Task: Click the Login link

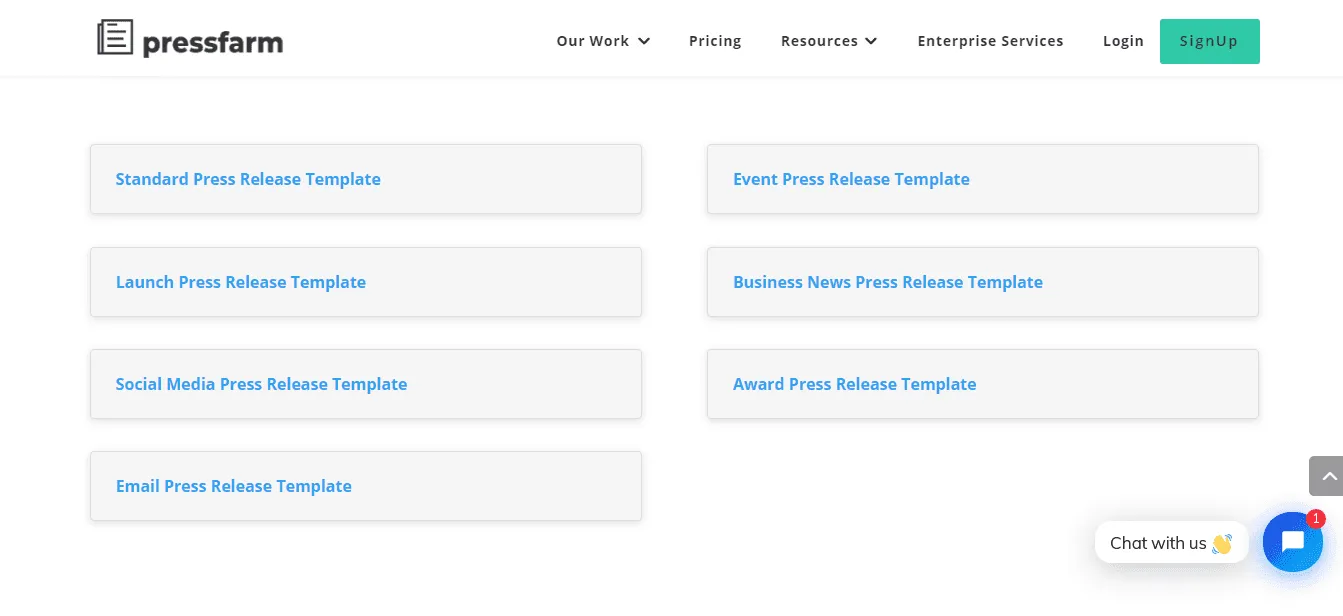Action: click(1123, 41)
